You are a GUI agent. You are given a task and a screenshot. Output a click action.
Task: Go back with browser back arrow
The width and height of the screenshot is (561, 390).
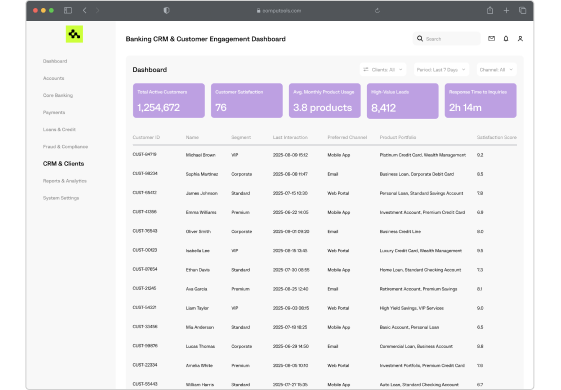[85, 11]
